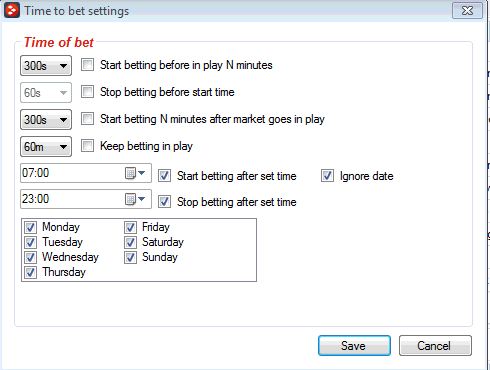Screen dimensions: 490x370
Task: Toggle the Ignore date checkbox
Action: (x=327, y=176)
